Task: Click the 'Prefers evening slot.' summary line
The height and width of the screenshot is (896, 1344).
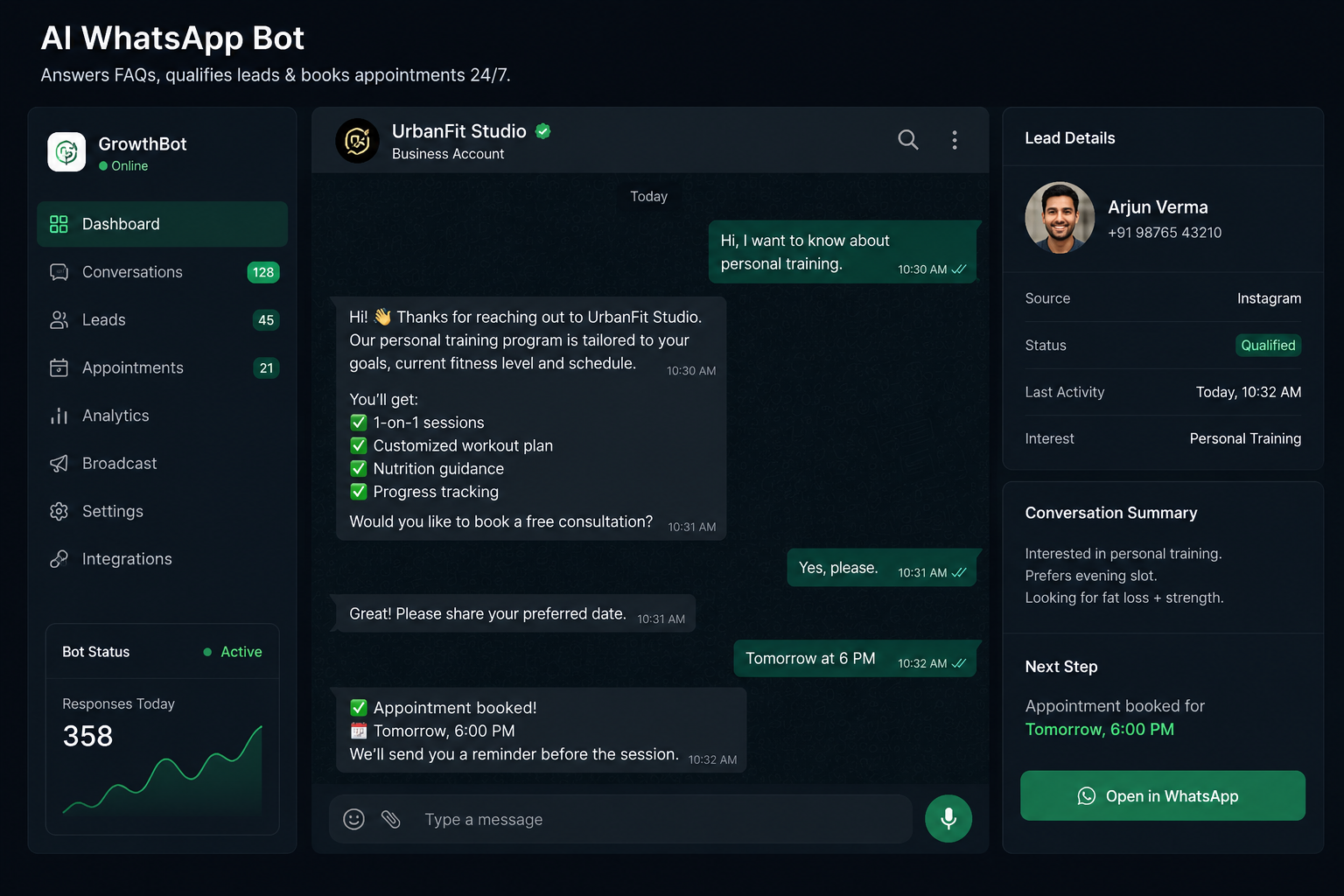Action: [x=1091, y=576]
